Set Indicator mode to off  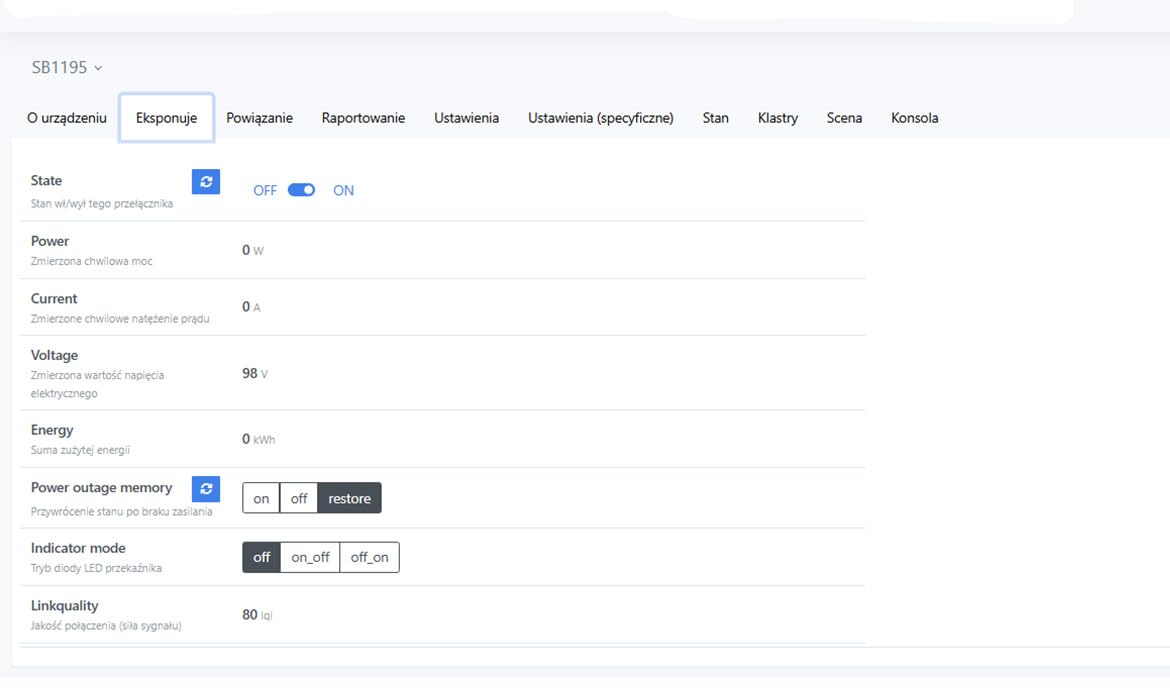tap(261, 557)
